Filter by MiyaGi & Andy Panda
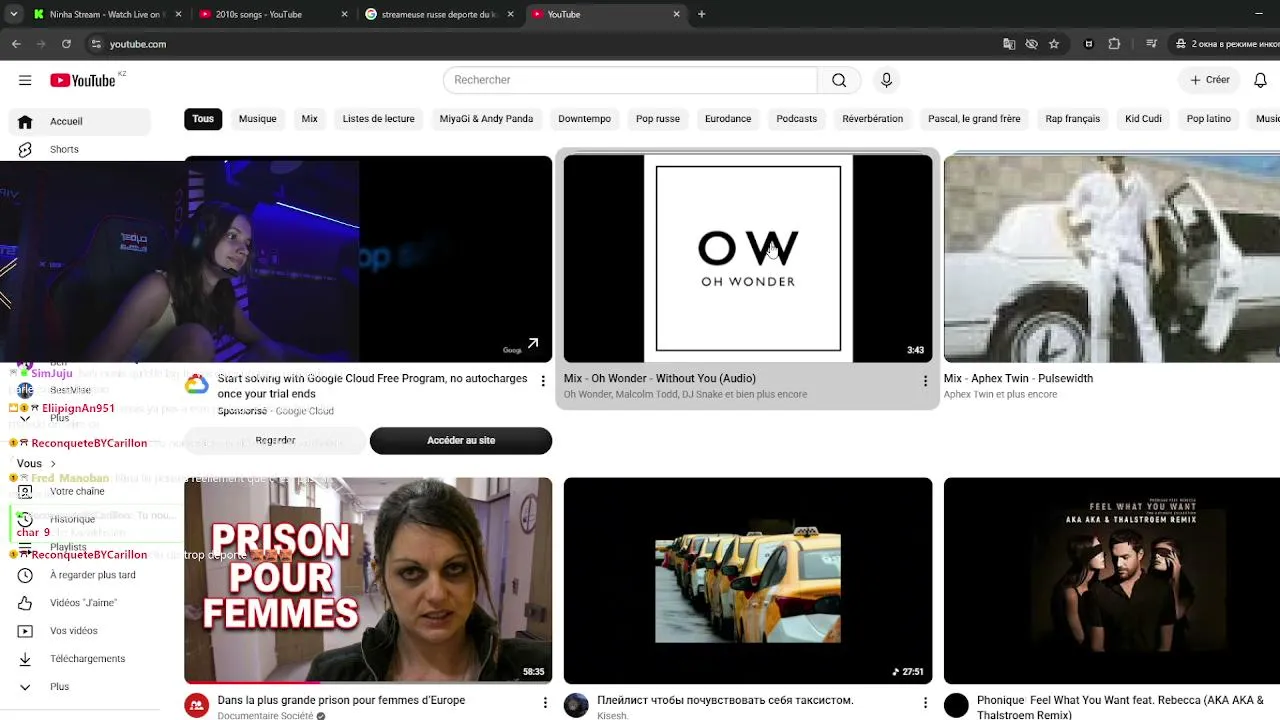1280x720 pixels. 486,119
